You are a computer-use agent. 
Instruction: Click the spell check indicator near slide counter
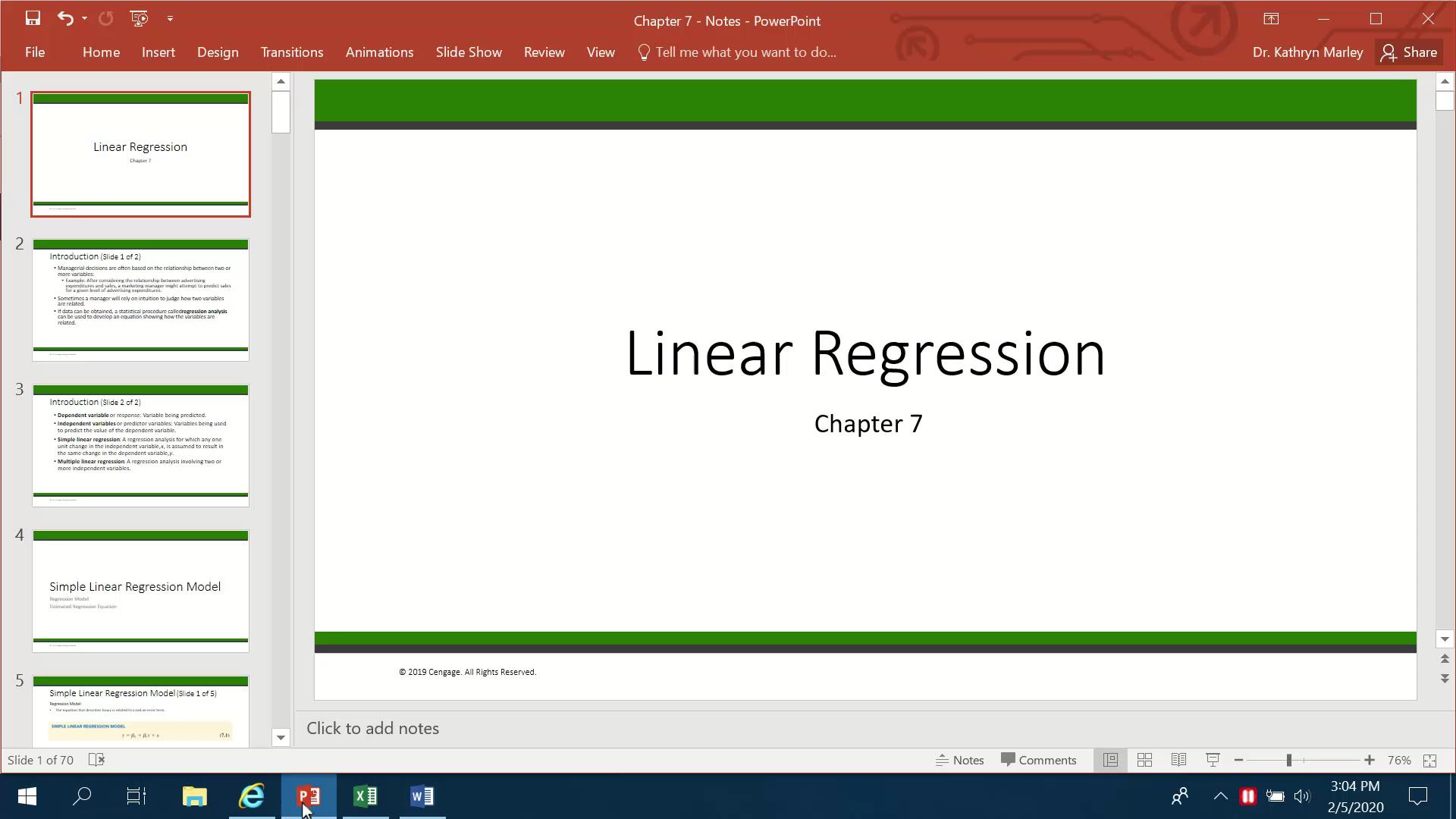click(x=96, y=759)
